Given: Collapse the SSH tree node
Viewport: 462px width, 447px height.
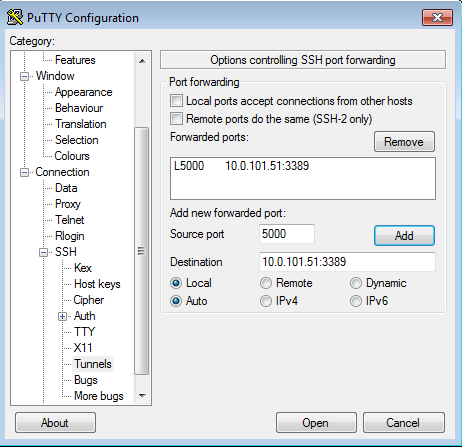Looking at the screenshot, I should [43, 253].
